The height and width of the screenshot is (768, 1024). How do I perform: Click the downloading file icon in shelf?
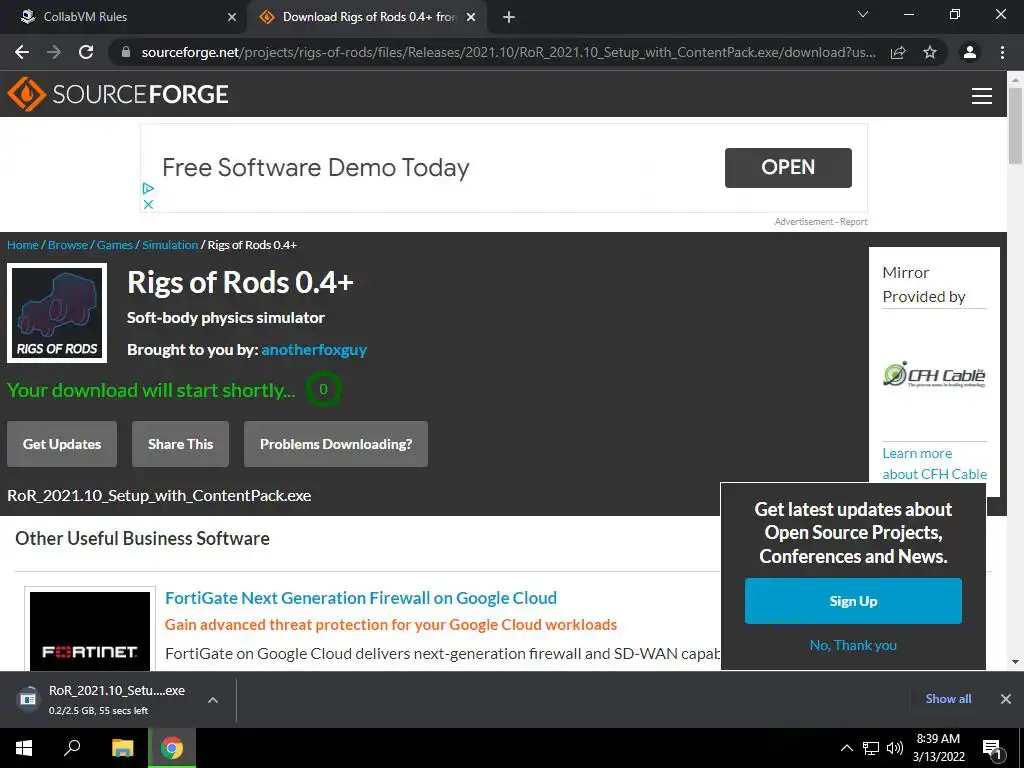(28, 699)
